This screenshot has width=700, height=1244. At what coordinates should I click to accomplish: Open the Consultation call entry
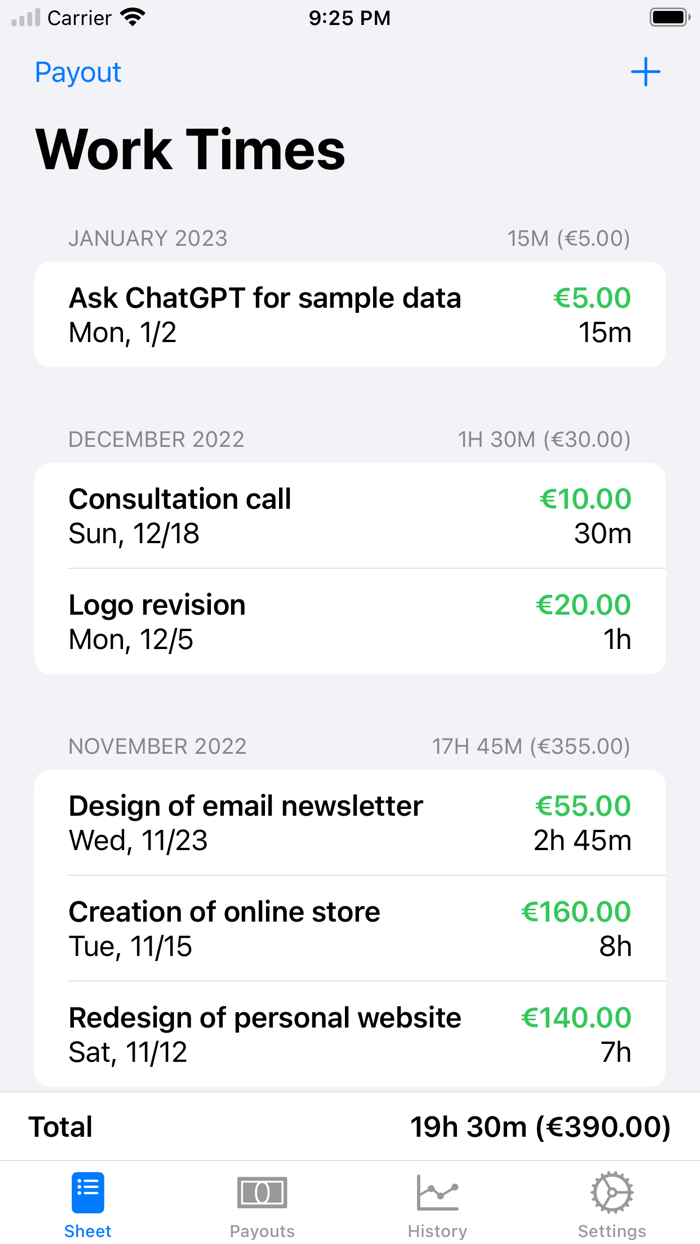click(x=349, y=514)
